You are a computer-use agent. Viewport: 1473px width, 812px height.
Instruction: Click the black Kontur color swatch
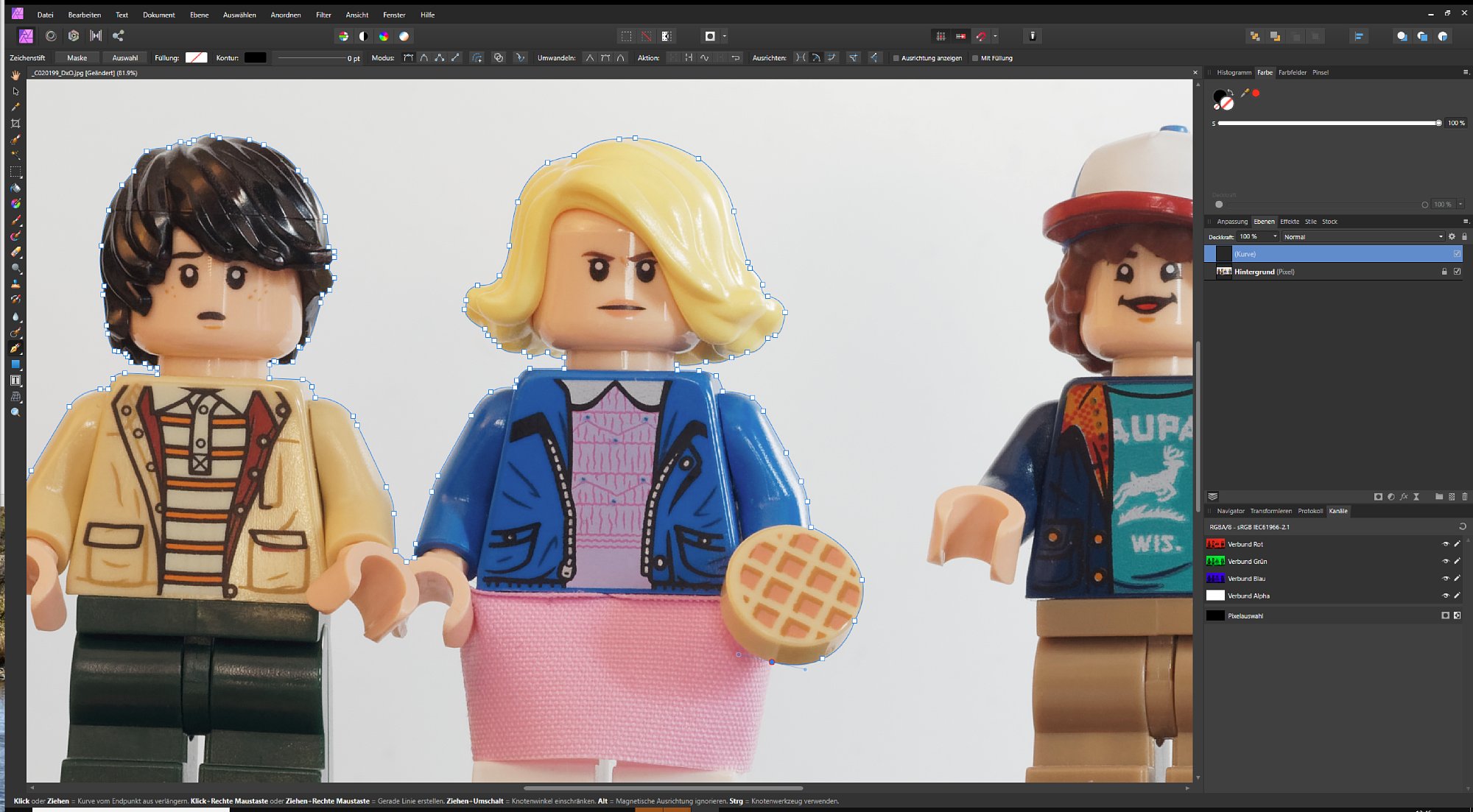pyautogui.click(x=255, y=57)
